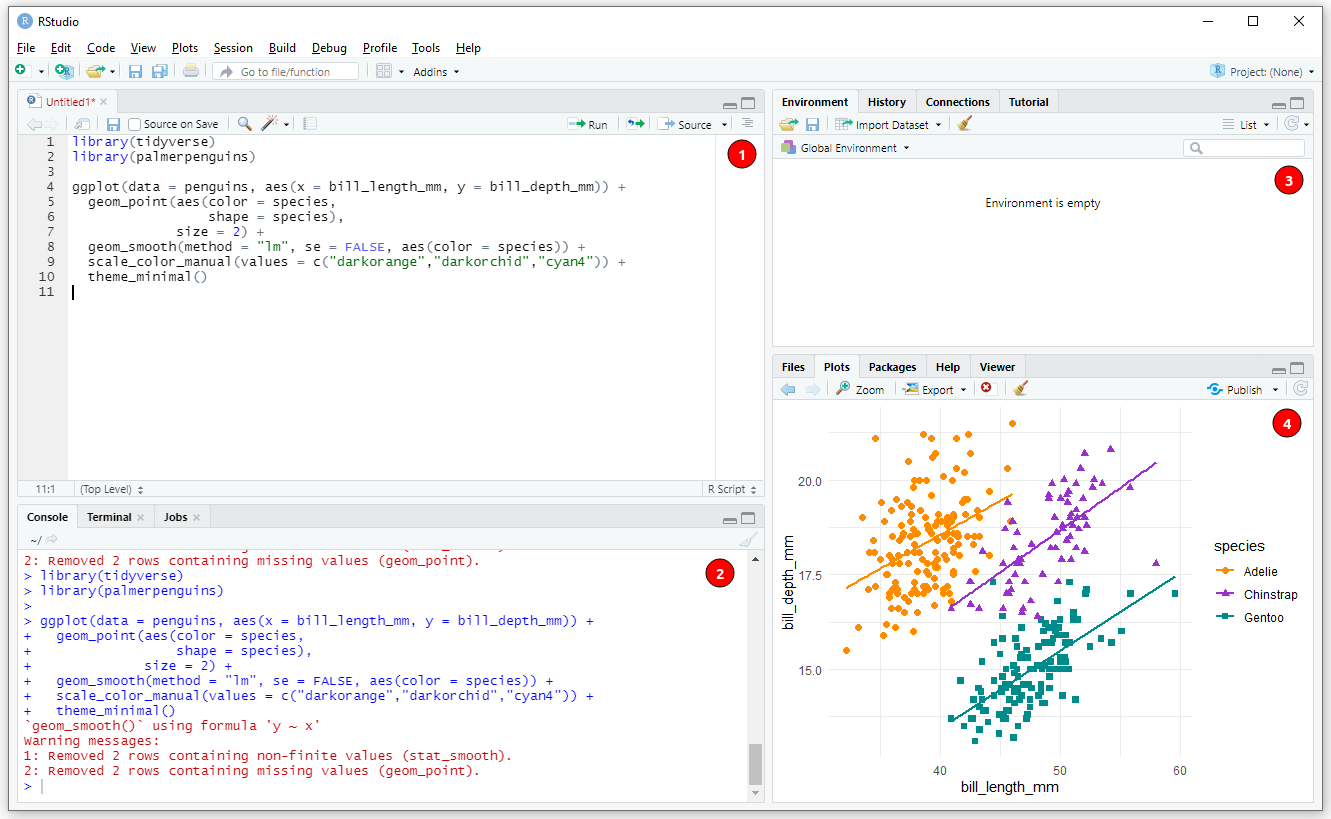Click the create project icon
The width and height of the screenshot is (1331, 819).
click(63, 71)
